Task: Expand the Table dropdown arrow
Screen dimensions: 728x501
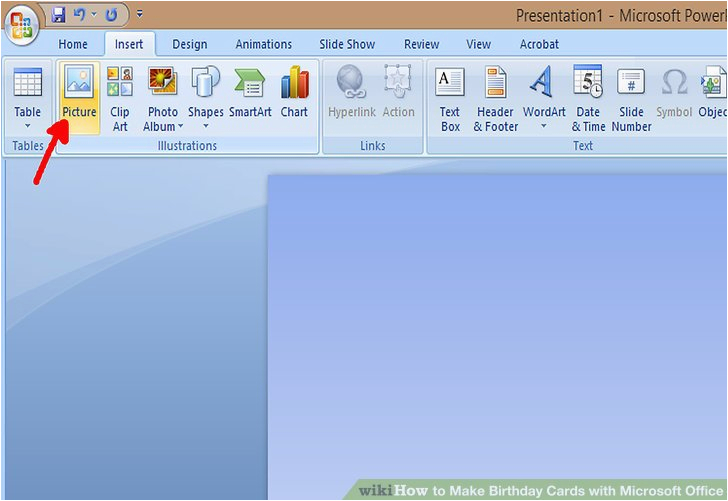Action: (x=27, y=126)
